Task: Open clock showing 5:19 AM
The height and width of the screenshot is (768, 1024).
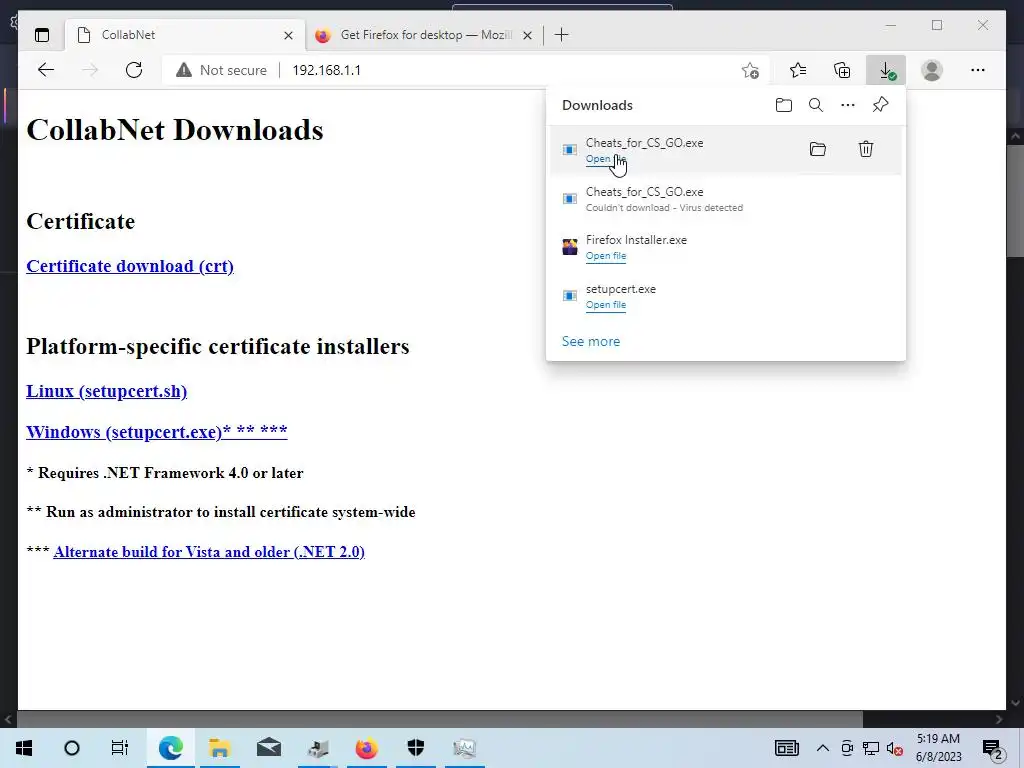Action: pos(938,748)
